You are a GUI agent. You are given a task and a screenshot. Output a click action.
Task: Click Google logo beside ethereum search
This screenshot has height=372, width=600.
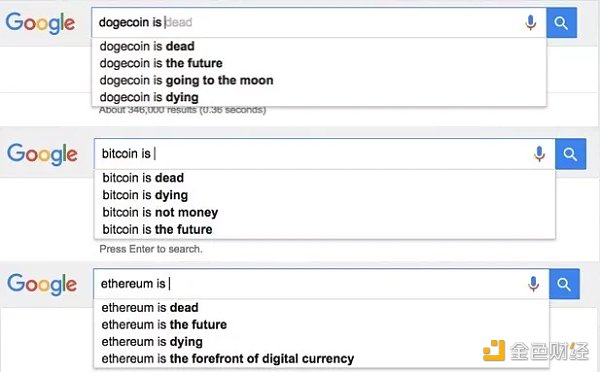(42, 284)
